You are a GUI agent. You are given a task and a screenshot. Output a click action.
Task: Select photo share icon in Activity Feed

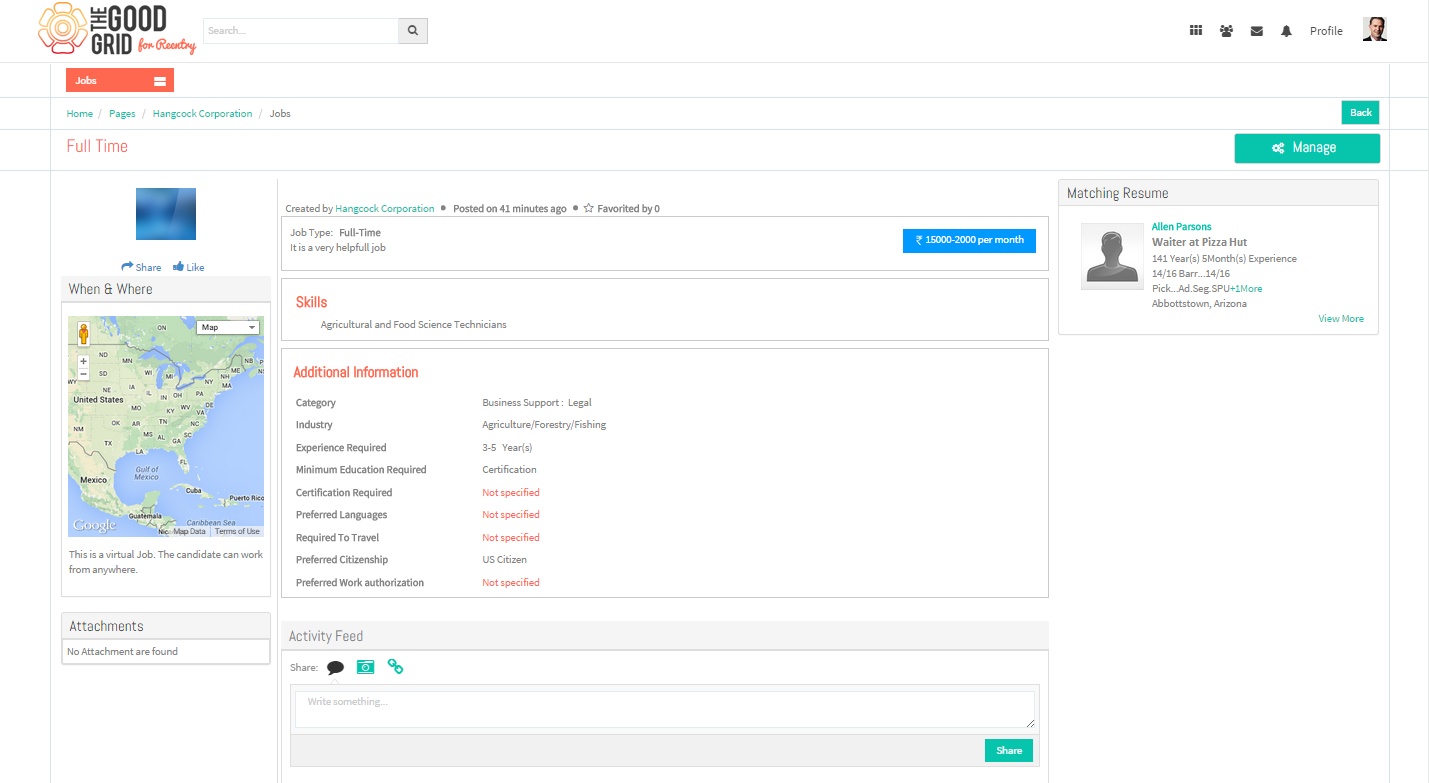pyautogui.click(x=365, y=667)
